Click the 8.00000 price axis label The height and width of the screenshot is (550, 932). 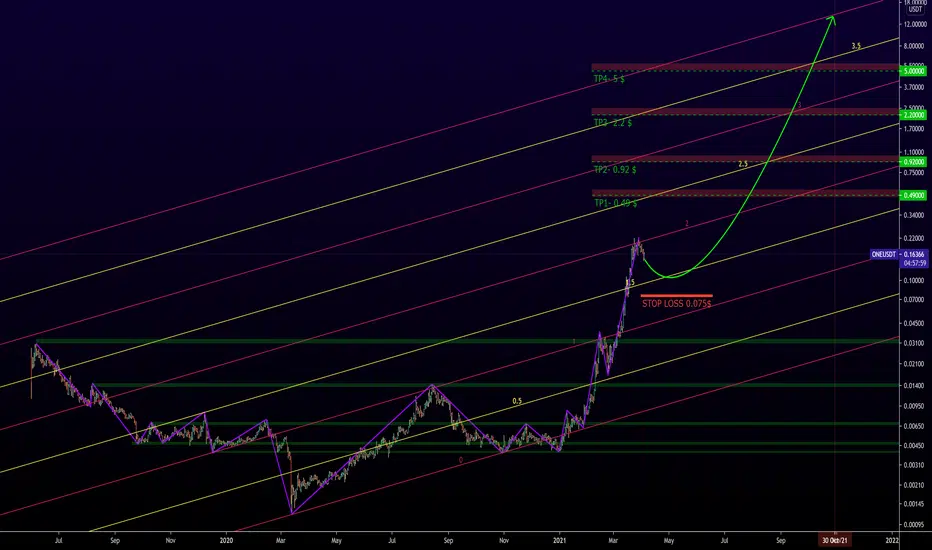click(915, 46)
